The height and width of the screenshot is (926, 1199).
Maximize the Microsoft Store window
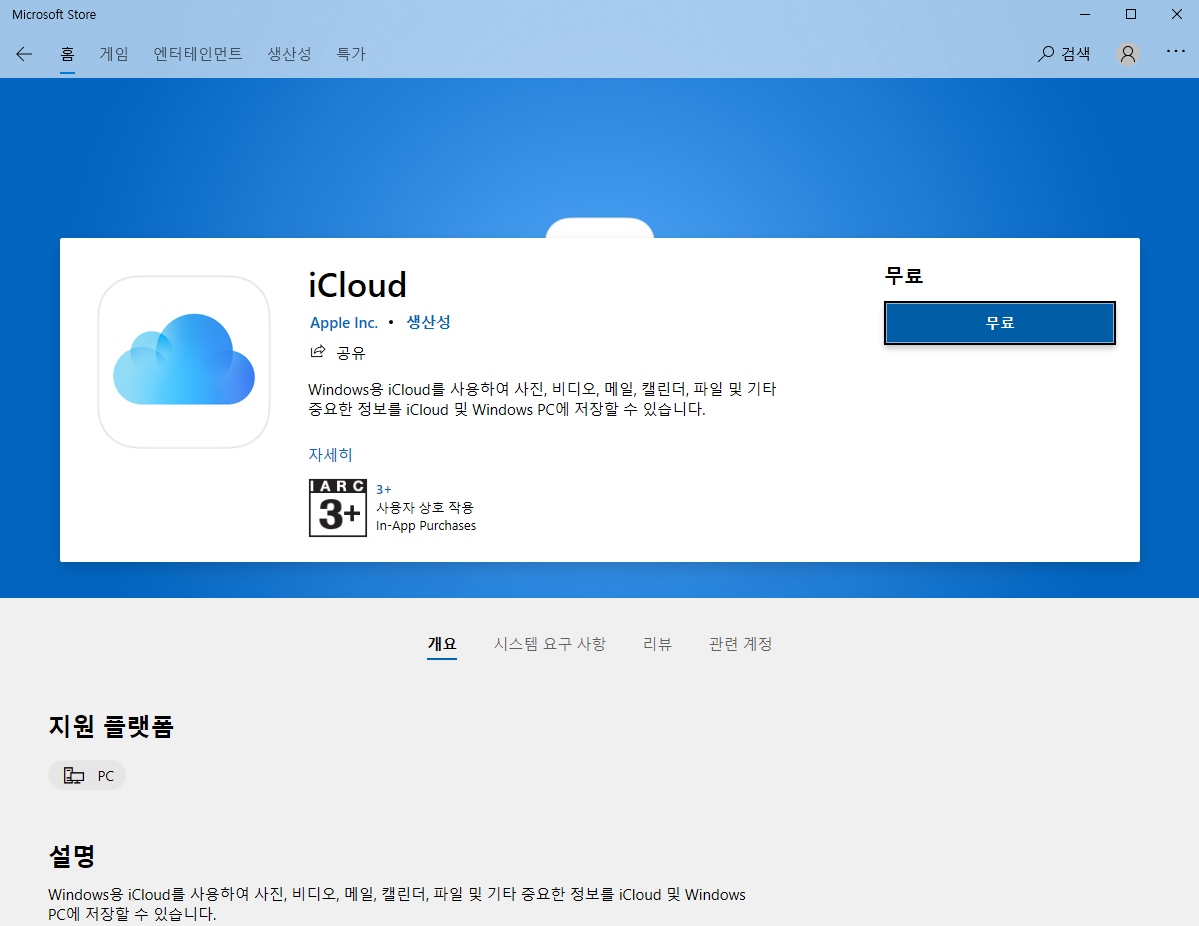point(1131,15)
